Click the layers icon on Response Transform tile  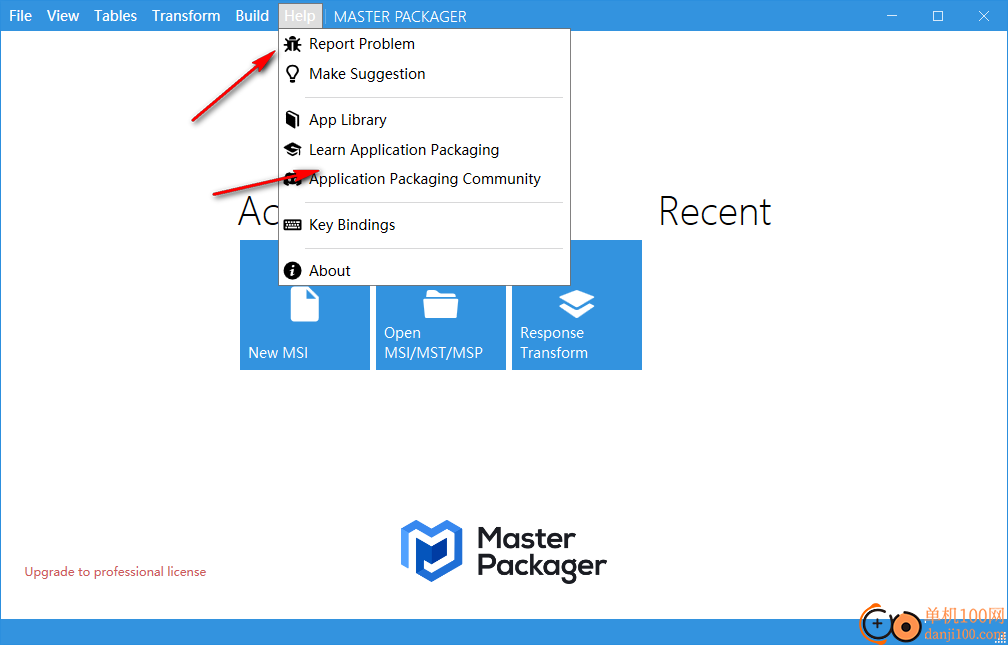click(x=577, y=304)
